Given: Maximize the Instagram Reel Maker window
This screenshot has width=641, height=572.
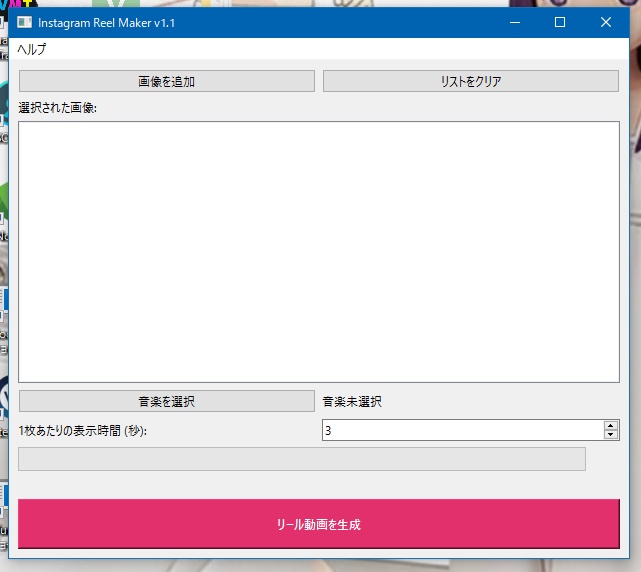Looking at the screenshot, I should 560,22.
